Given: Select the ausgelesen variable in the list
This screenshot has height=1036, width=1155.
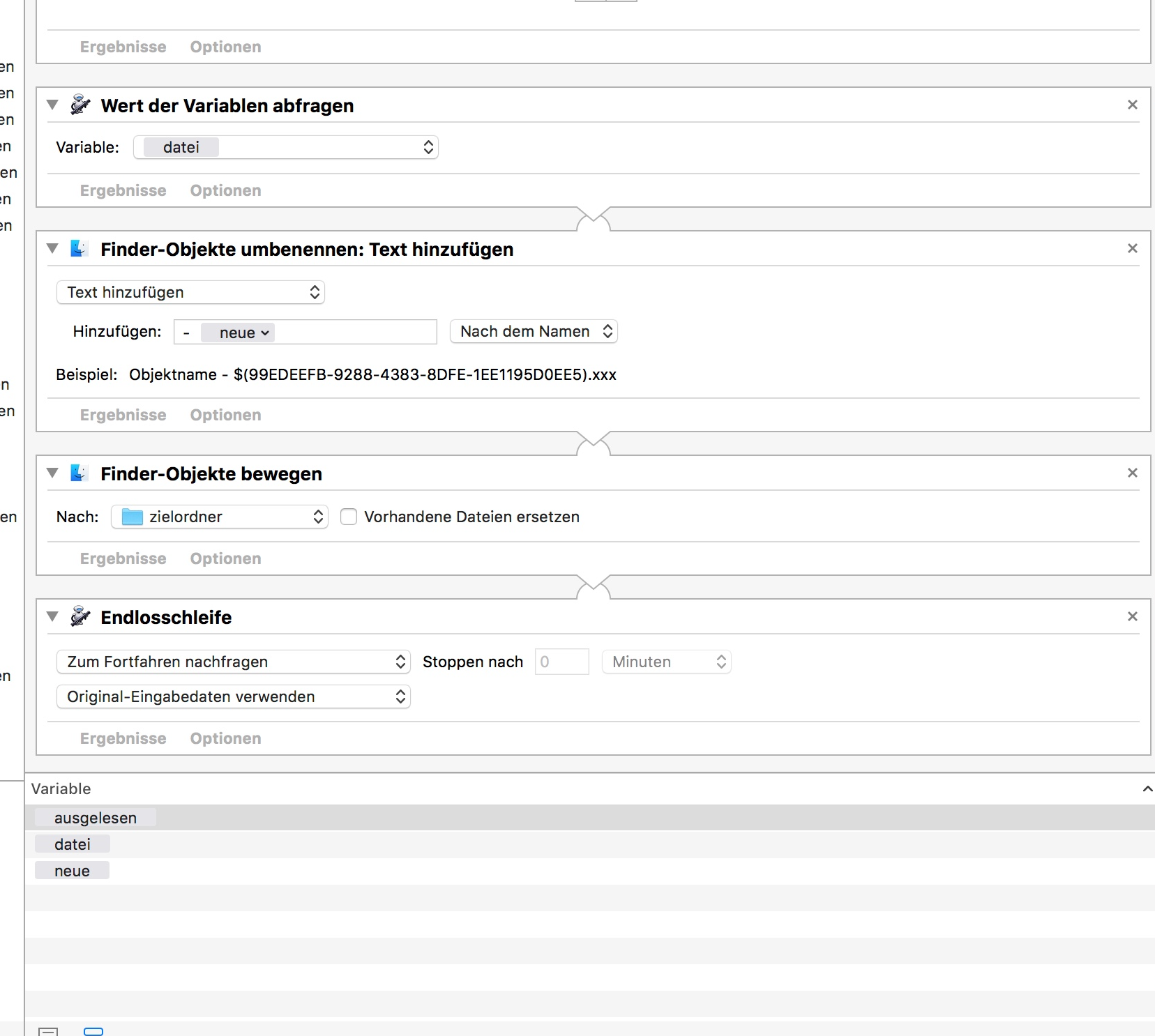Looking at the screenshot, I should click(96, 818).
